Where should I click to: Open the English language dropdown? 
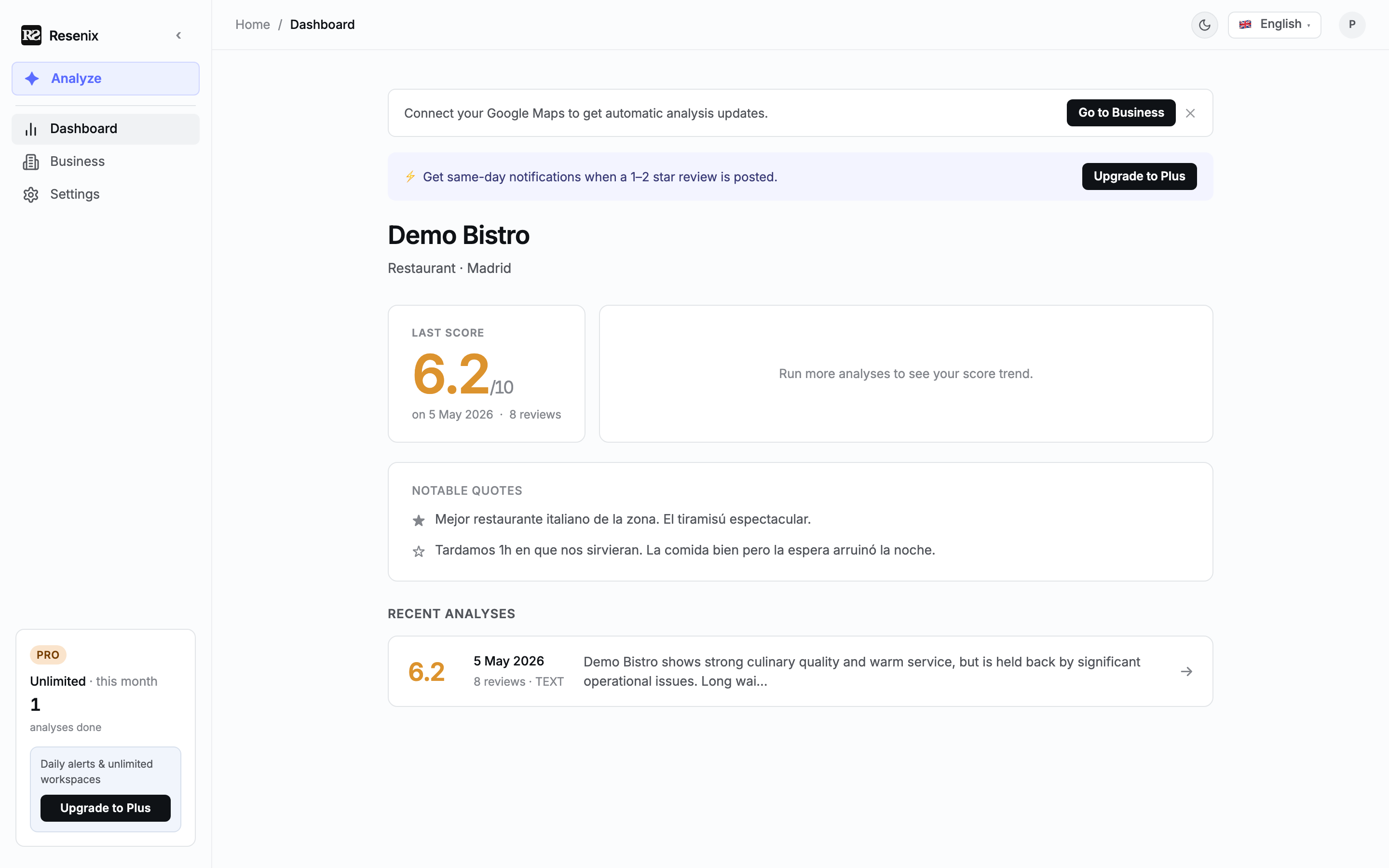[1274, 25]
